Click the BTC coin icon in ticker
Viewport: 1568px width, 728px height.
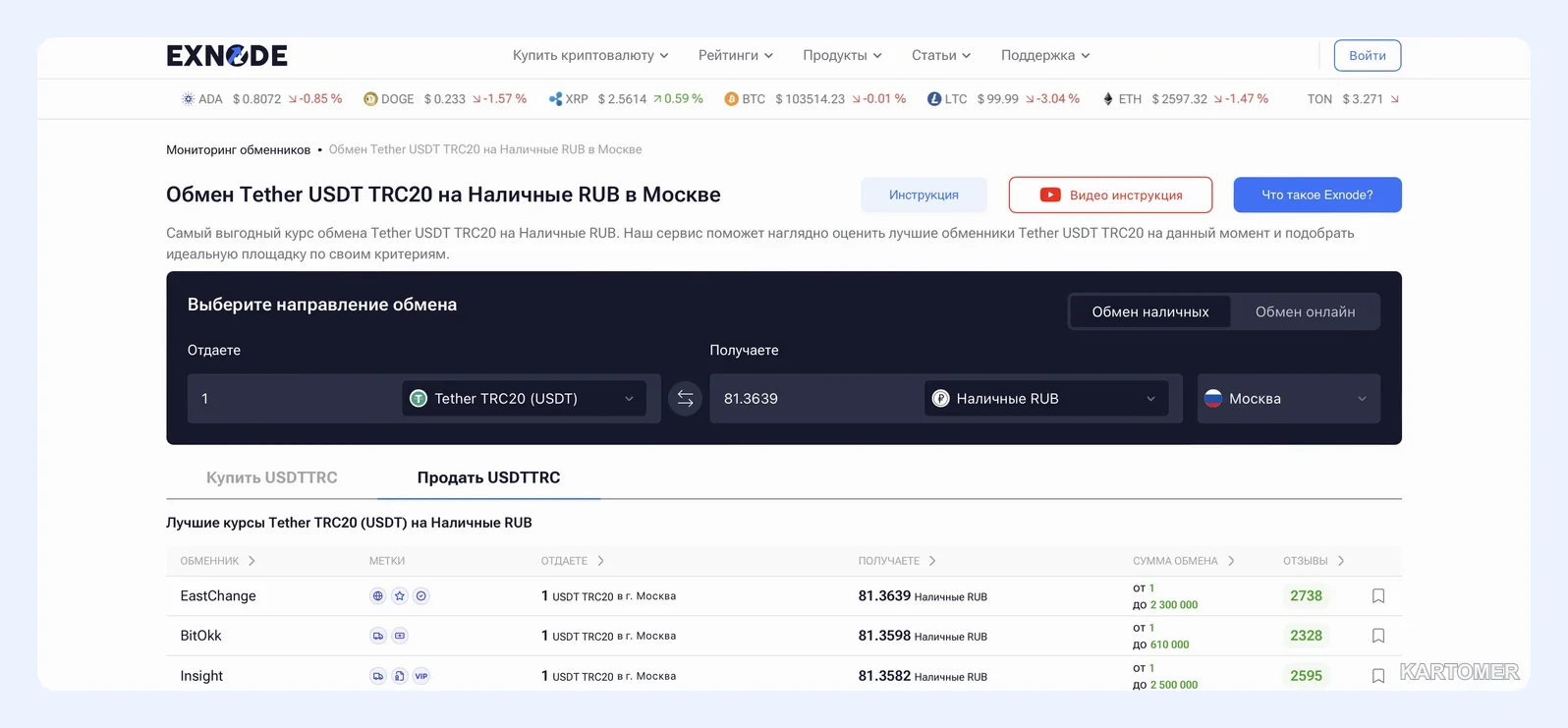coord(731,99)
